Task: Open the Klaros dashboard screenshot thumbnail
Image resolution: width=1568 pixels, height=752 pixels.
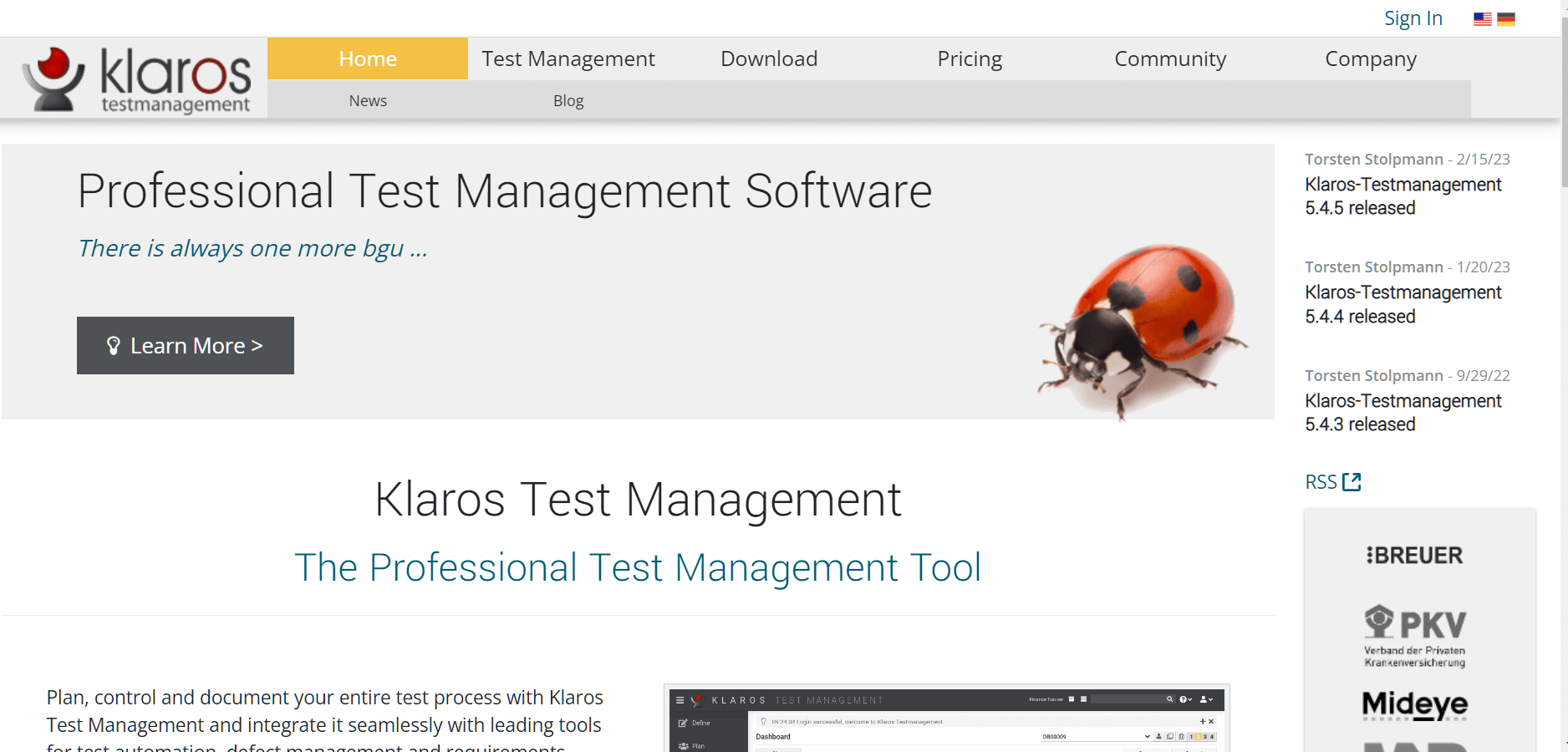Action: coord(947,719)
